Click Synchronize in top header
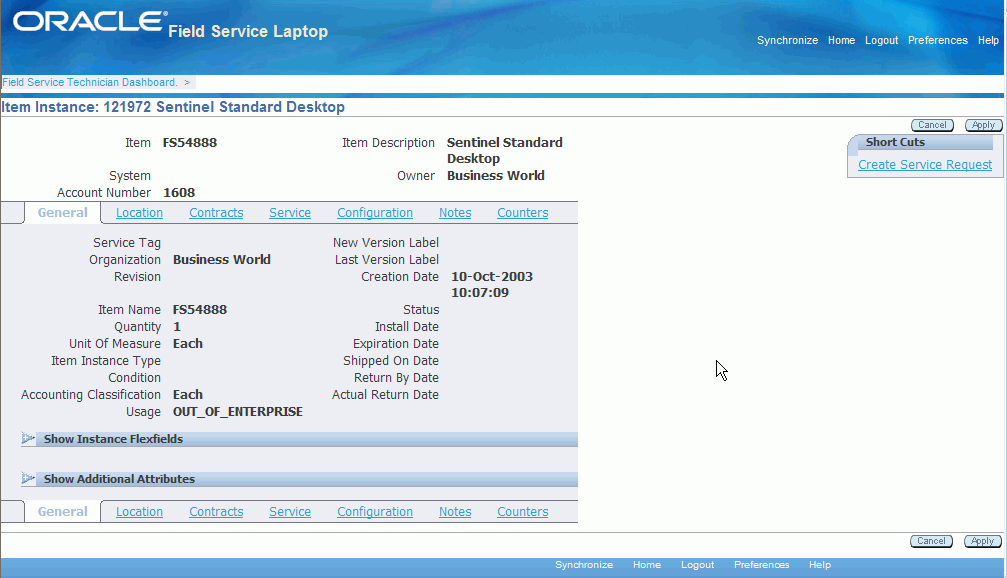 [x=787, y=40]
